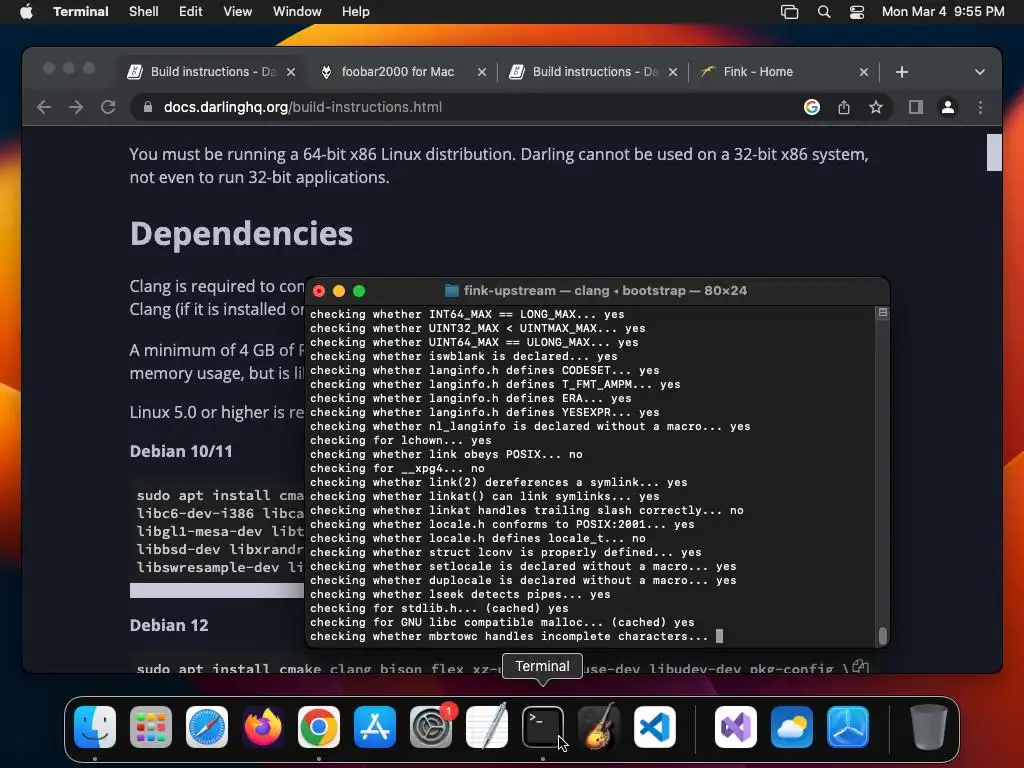Open the Apple menu
1024x768 pixels.
[x=26, y=12]
